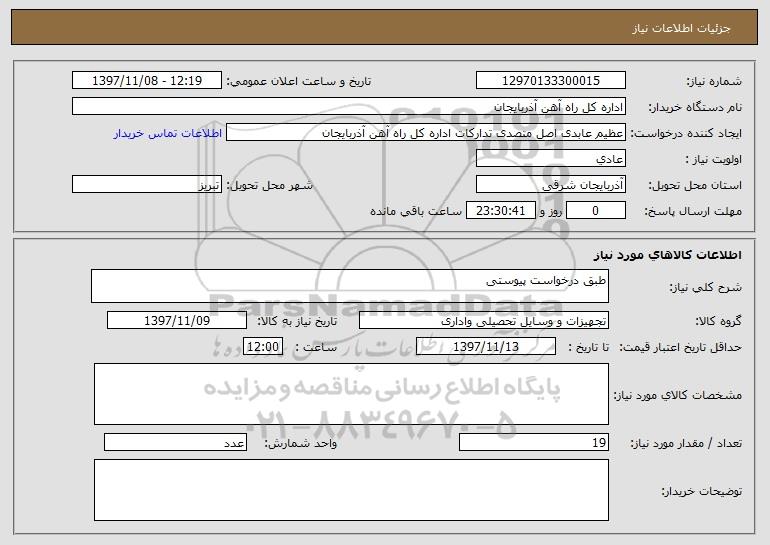Click the remaining time field 23:30:41
Screen dimensions: 770x545
coord(500,211)
